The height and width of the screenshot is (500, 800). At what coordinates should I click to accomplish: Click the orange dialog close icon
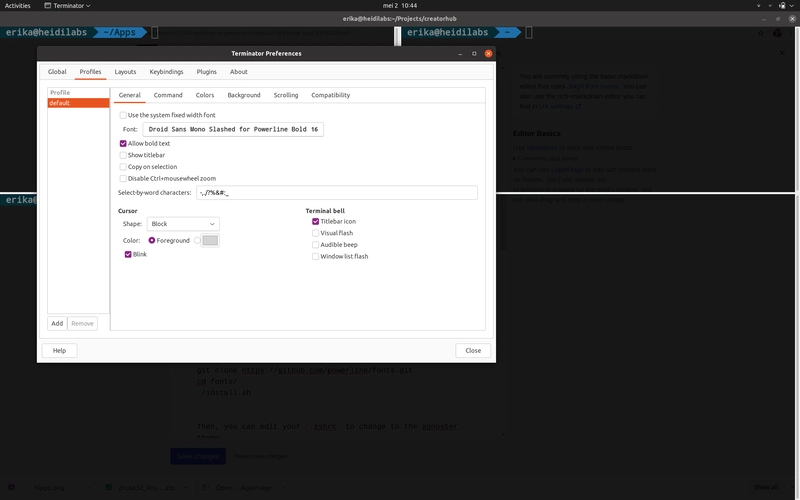(488, 54)
